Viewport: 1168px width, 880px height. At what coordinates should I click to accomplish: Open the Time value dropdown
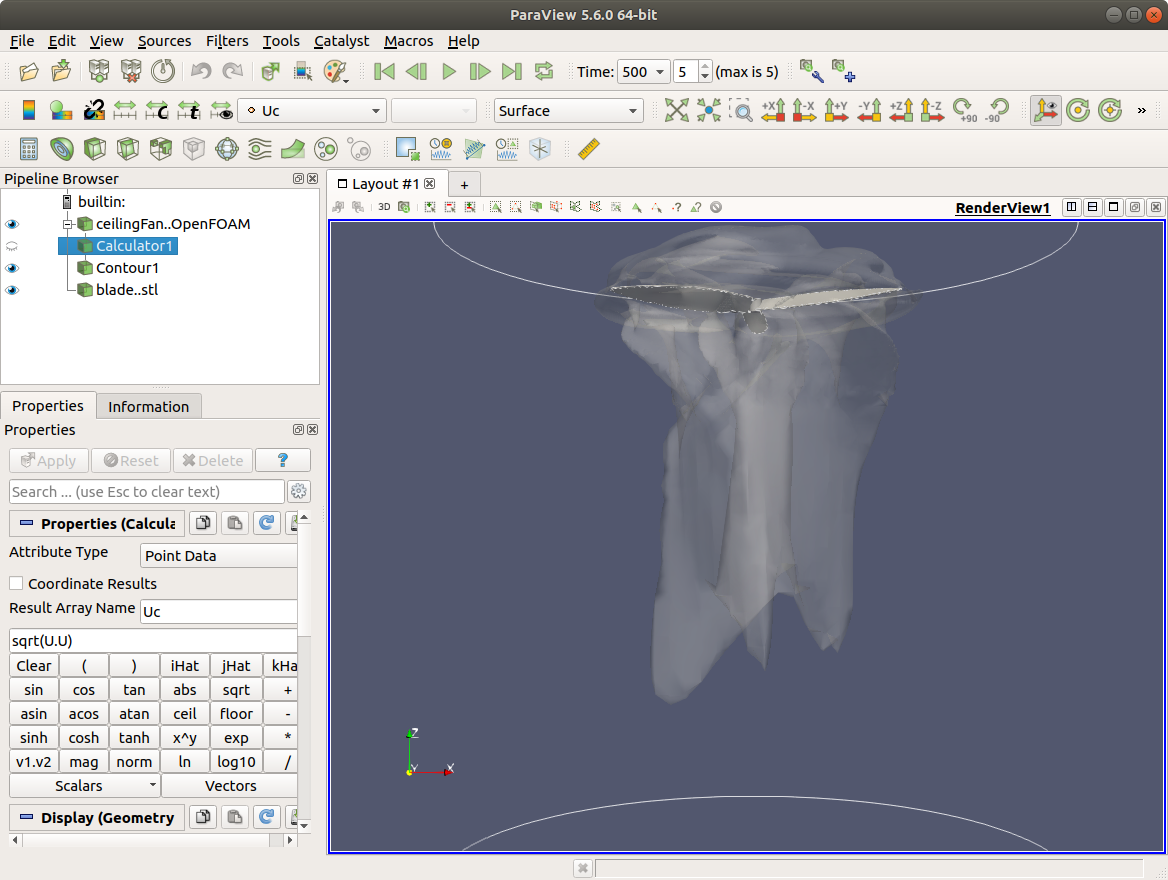point(644,72)
